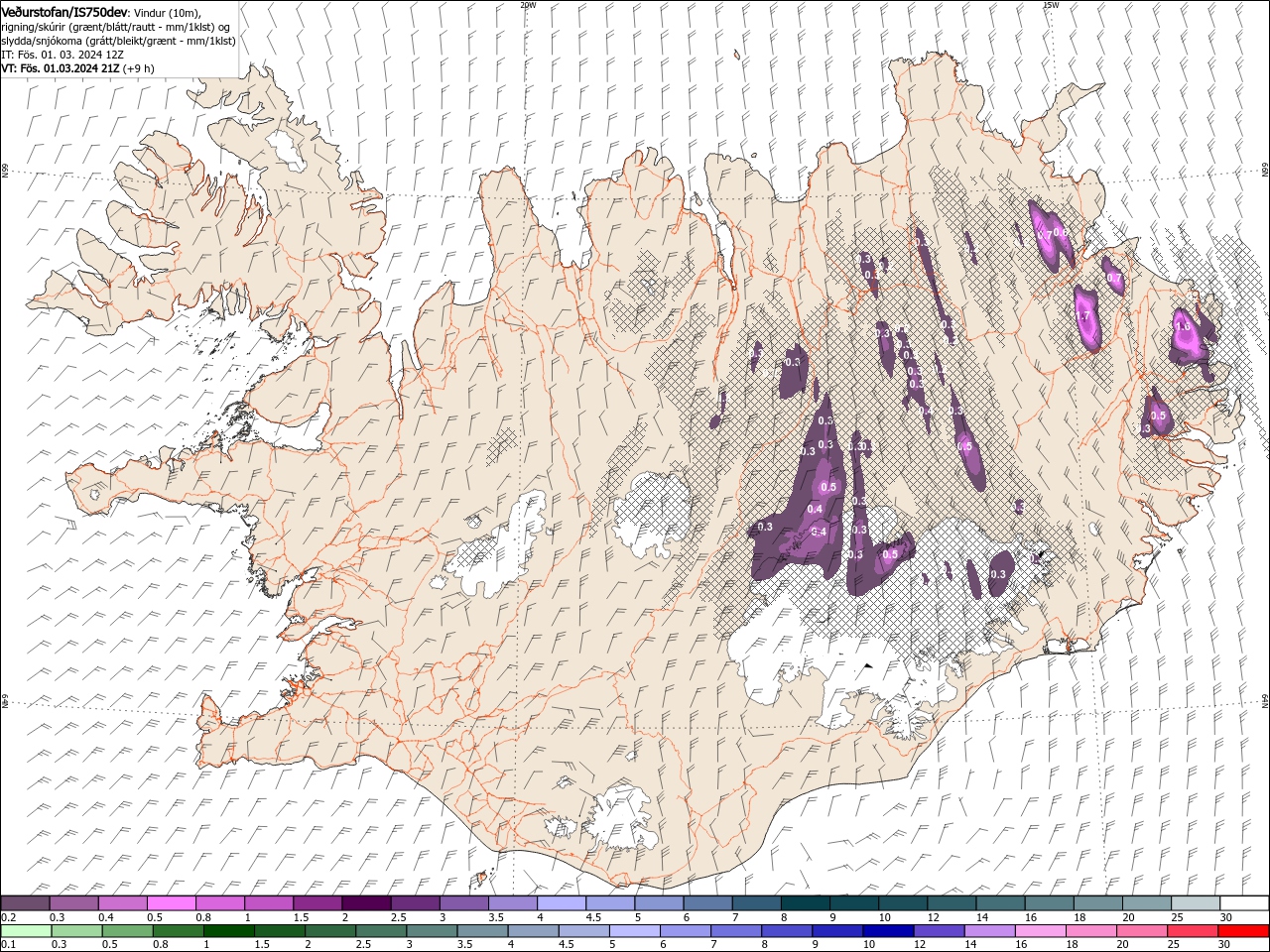Pick the 2 dark purple snow legend swatch
Screen dimensions: 1270x952
pyautogui.click(x=366, y=903)
